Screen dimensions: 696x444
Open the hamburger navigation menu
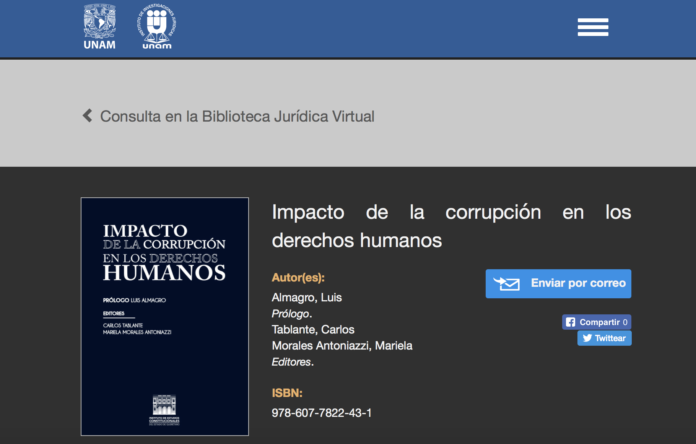pos(592,27)
